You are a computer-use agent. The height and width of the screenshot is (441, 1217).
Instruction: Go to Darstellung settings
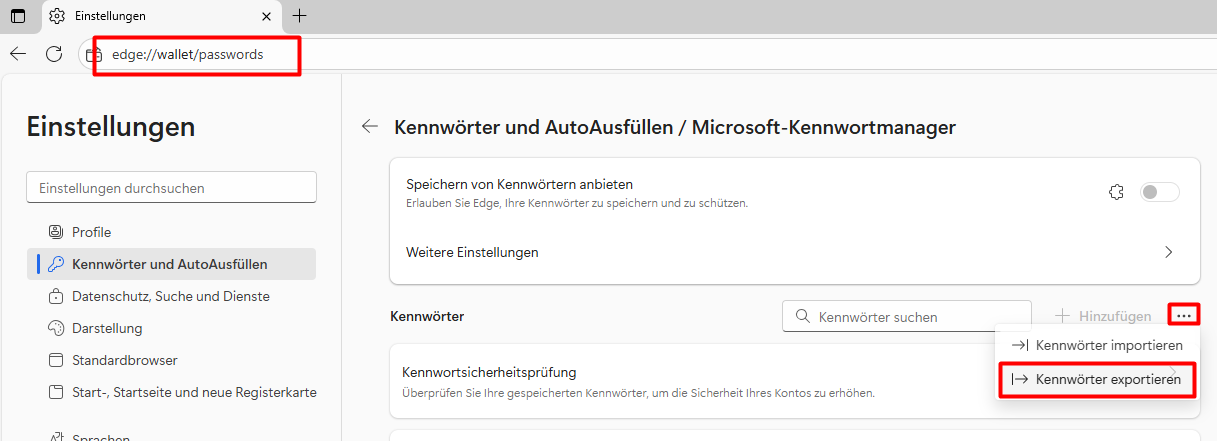click(107, 328)
